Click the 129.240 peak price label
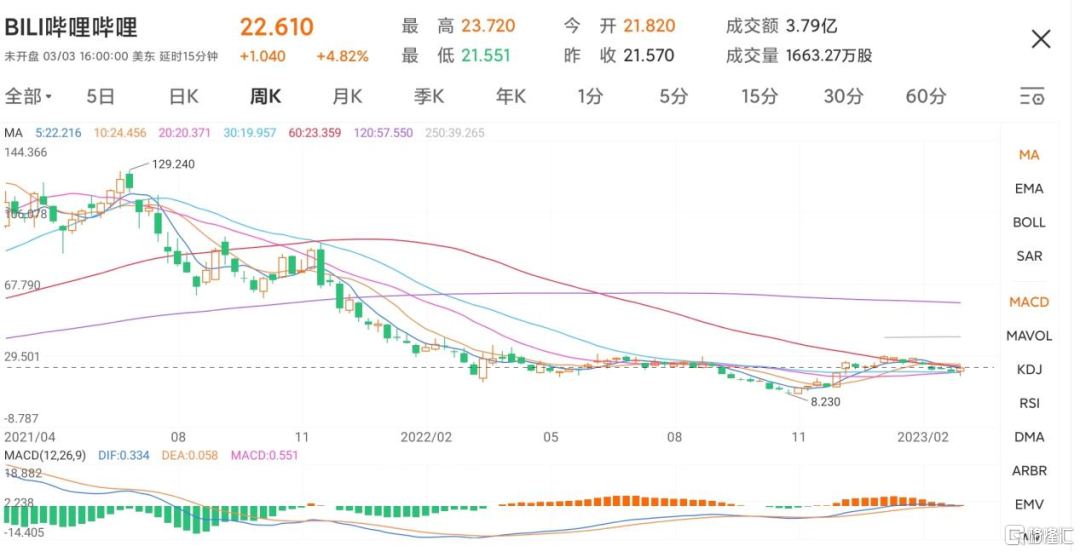1080x552 pixels. click(x=173, y=164)
